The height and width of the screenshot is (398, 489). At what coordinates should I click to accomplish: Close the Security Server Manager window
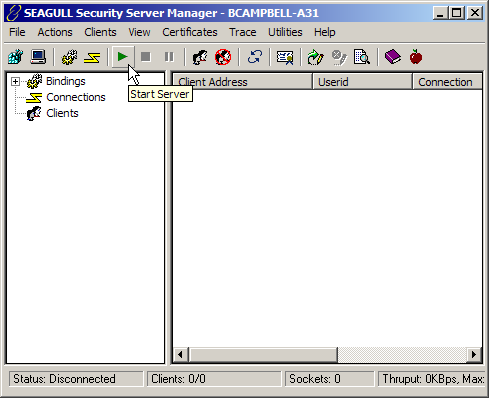coord(475,13)
